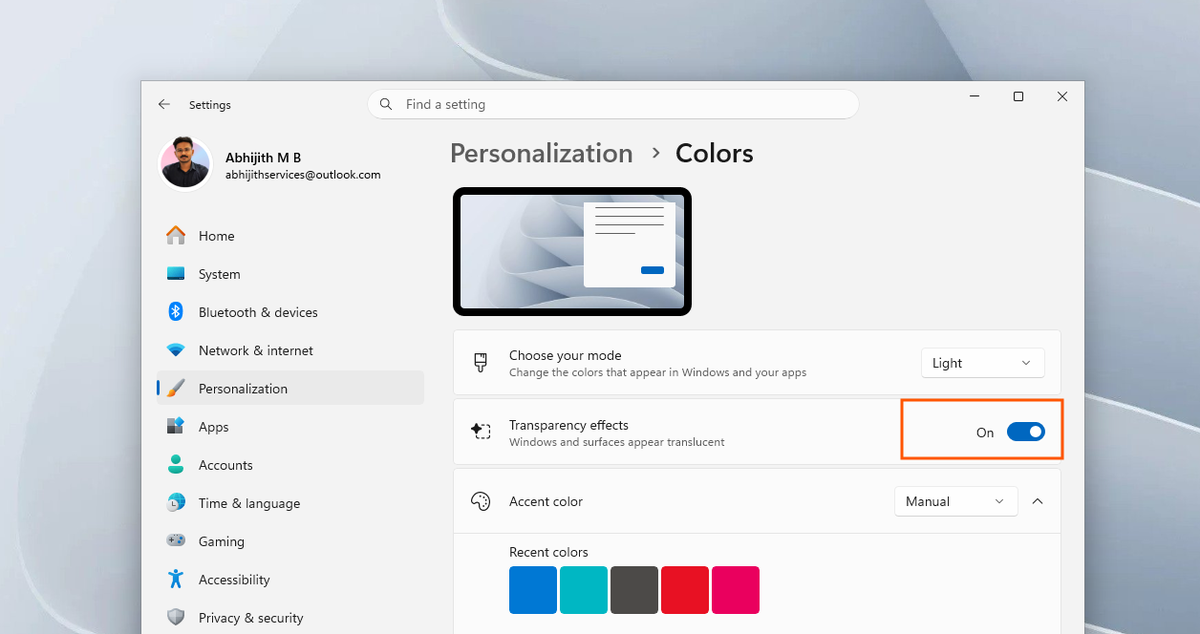Viewport: 1200px width, 634px height.
Task: Click the Accessibility figure icon
Action: click(x=176, y=579)
